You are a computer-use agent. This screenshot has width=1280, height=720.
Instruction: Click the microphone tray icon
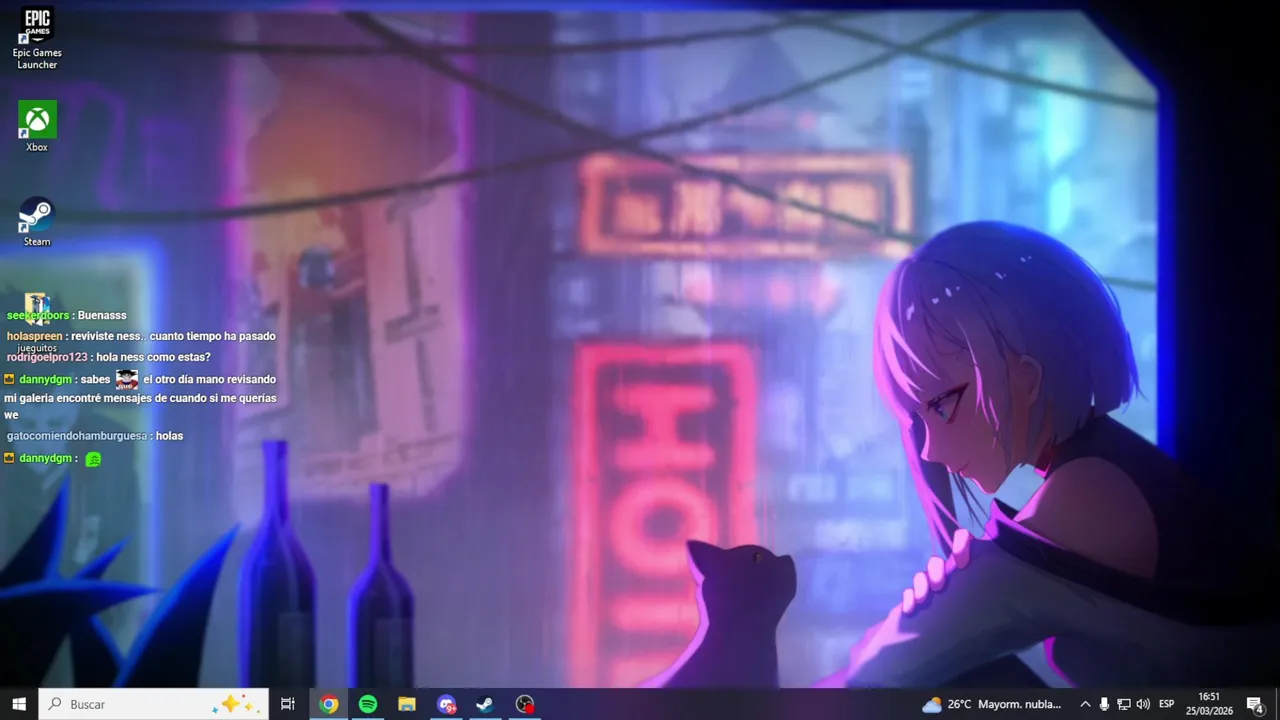click(x=1104, y=704)
